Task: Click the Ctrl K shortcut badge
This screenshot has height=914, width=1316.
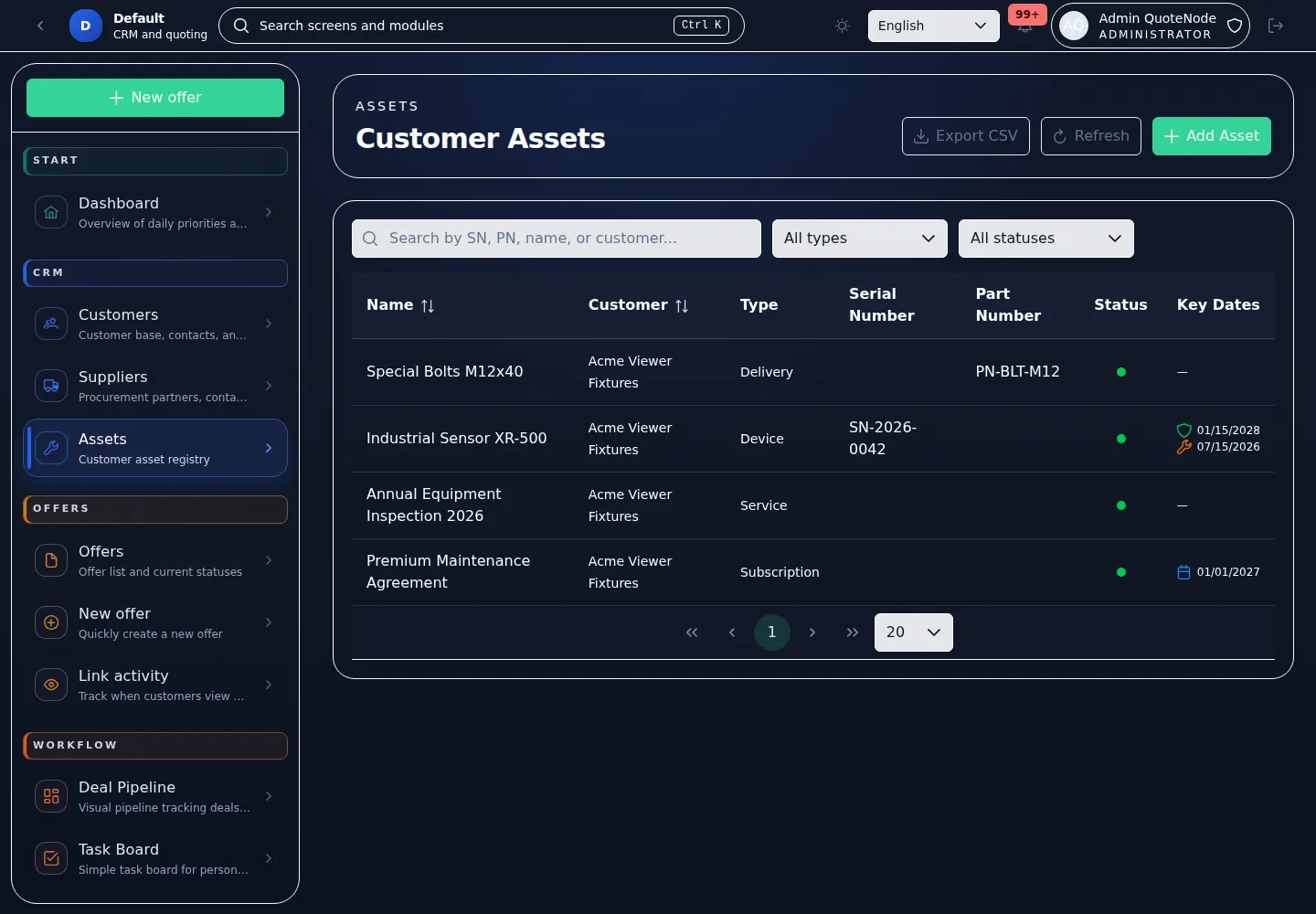Action: [702, 26]
